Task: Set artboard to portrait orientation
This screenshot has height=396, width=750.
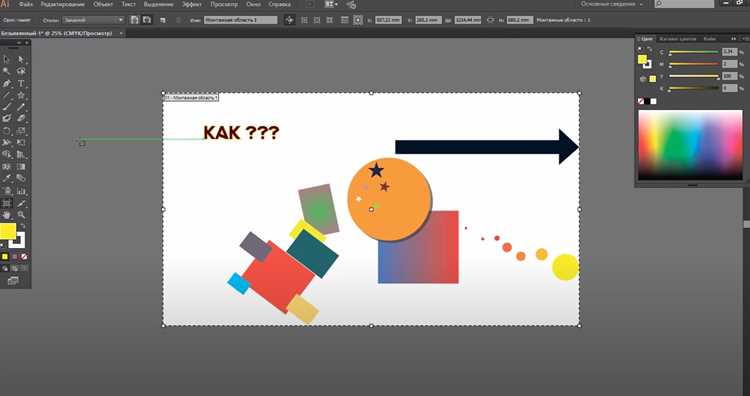Action: [135, 20]
